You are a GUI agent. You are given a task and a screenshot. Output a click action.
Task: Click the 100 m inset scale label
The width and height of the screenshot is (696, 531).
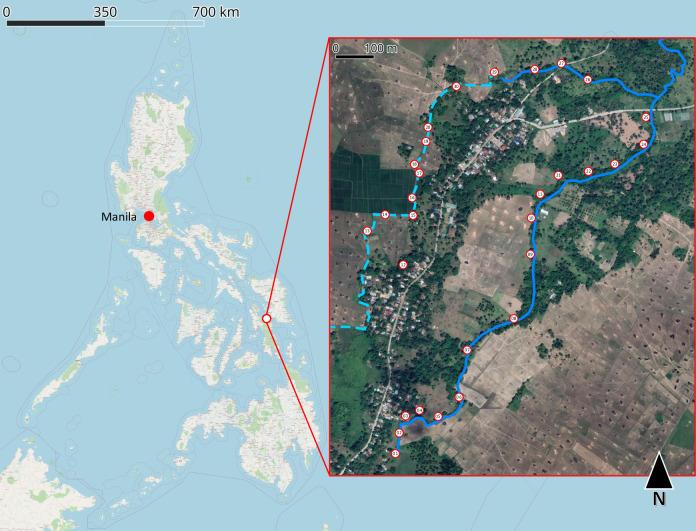[x=381, y=48]
